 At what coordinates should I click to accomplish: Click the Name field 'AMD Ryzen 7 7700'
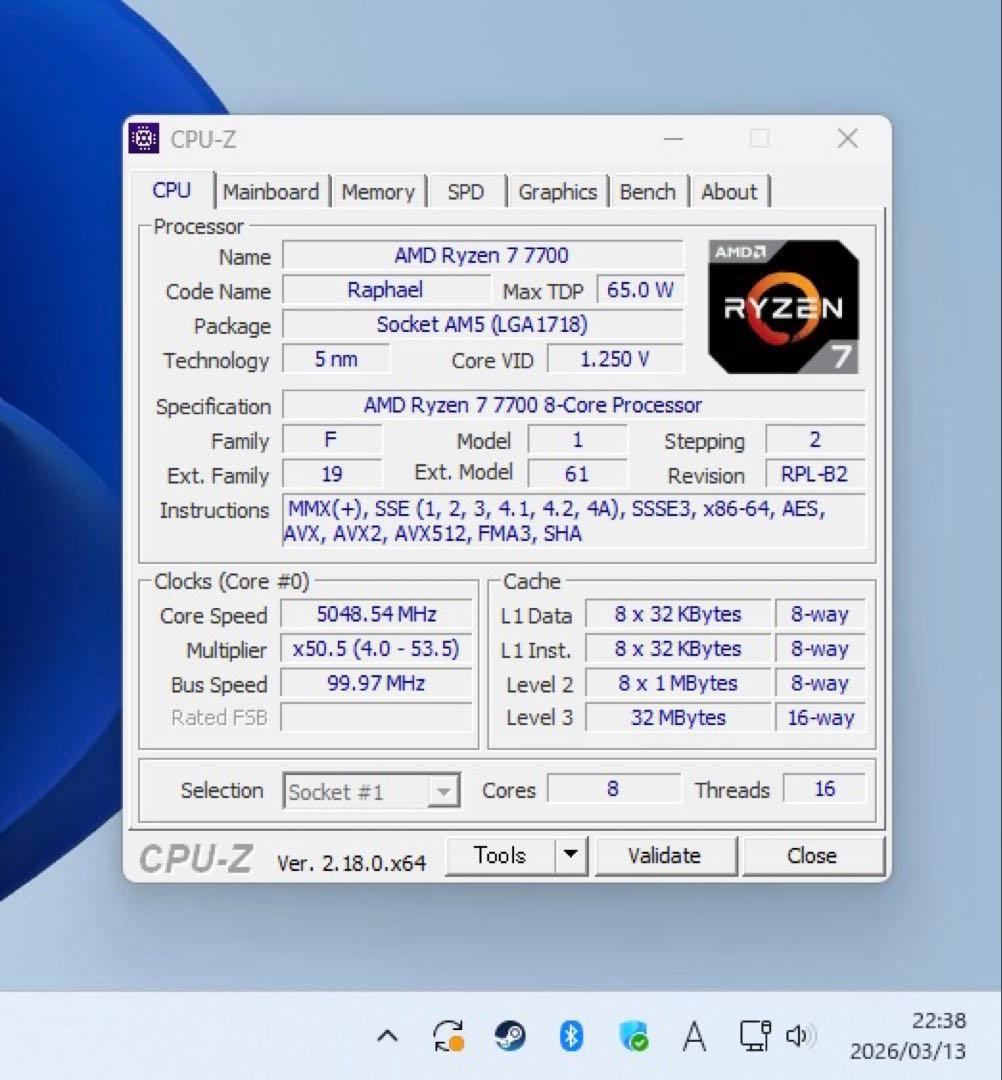(482, 256)
